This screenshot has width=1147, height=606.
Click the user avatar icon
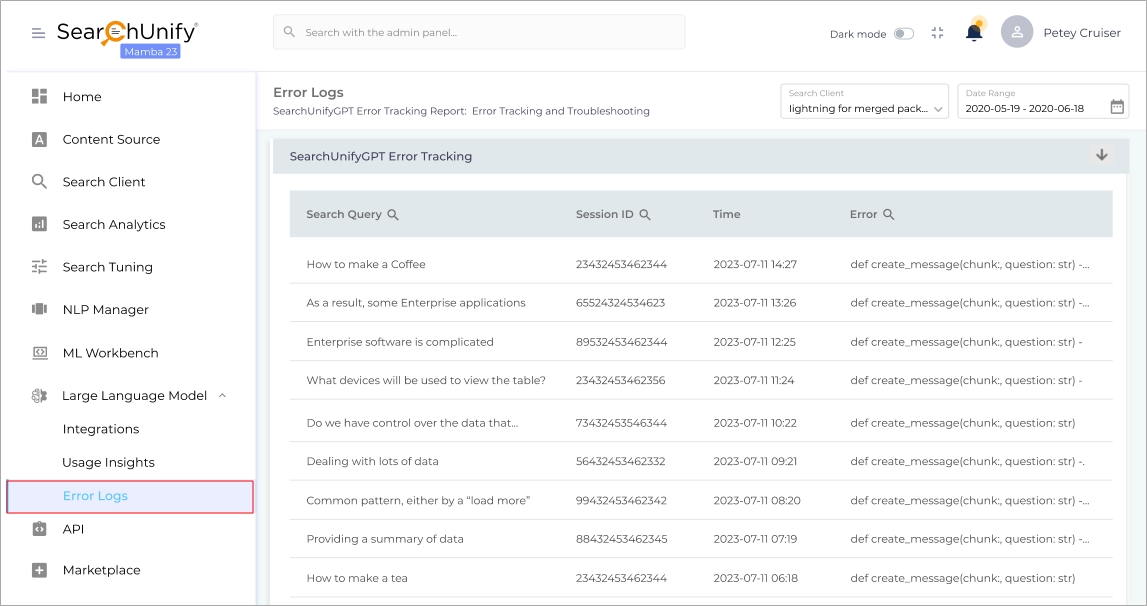(x=1016, y=32)
